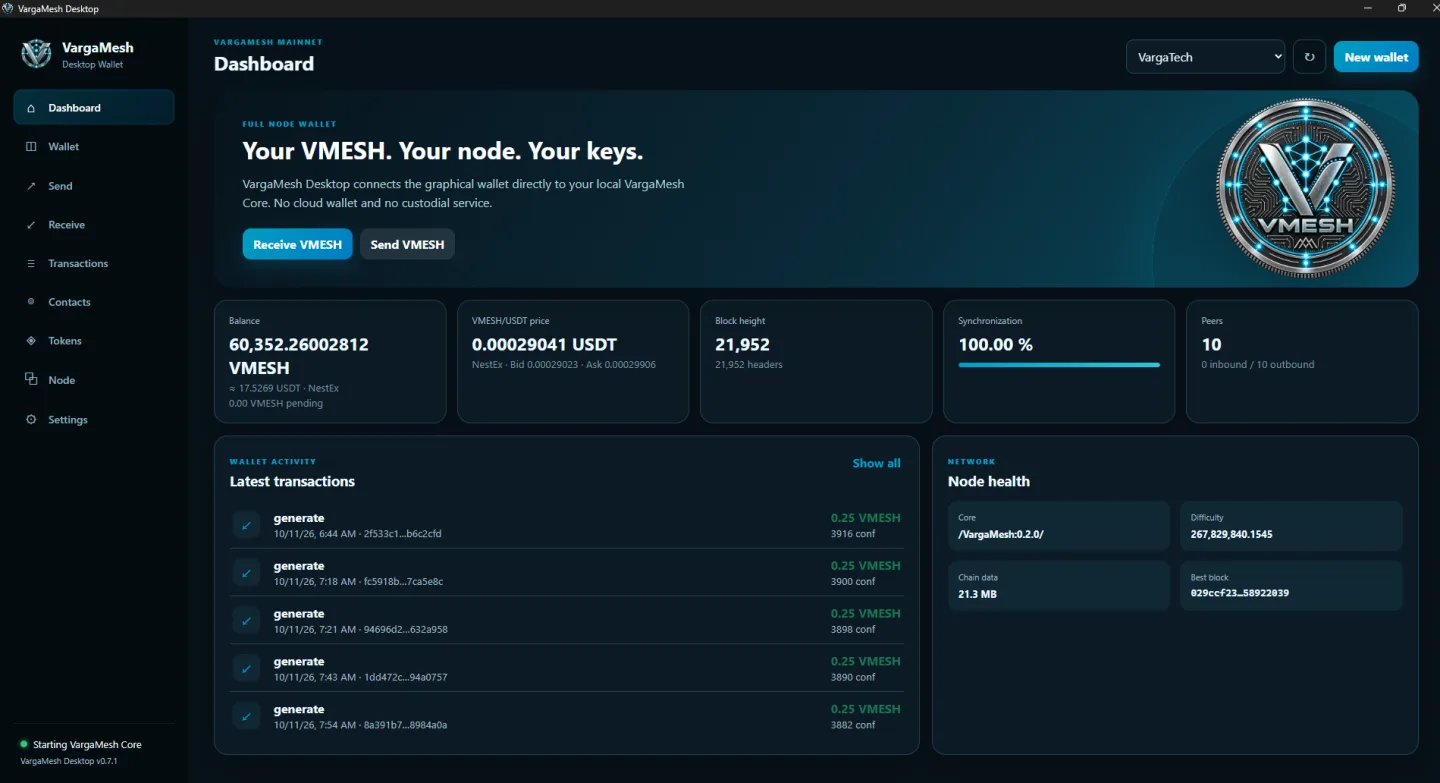Click the Wallet sidebar icon
The width and height of the screenshot is (1440, 783).
click(x=31, y=147)
